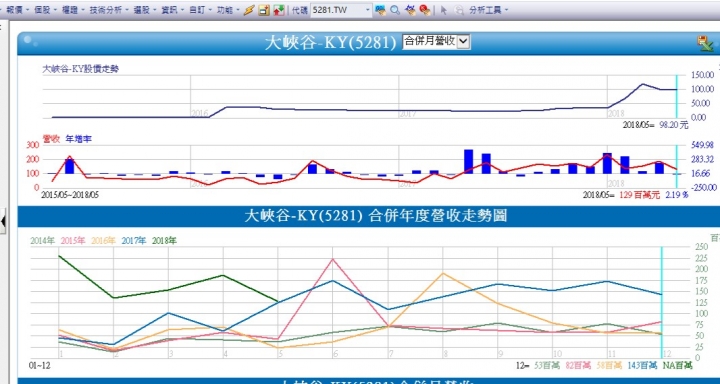Click the 2018年 legend label

tap(164, 240)
